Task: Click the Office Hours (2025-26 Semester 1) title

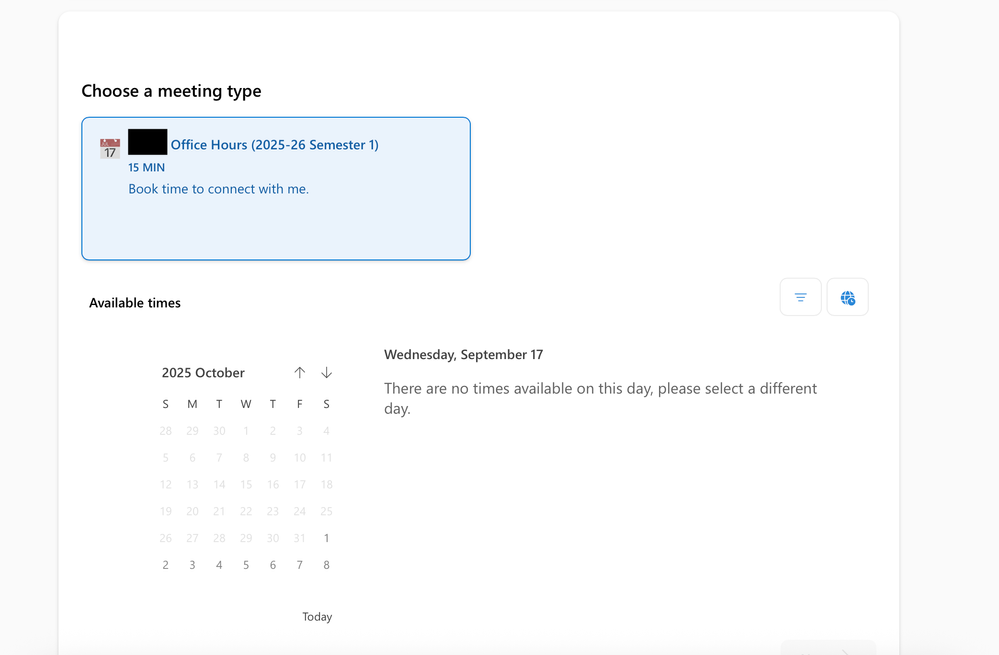Action: pos(275,145)
